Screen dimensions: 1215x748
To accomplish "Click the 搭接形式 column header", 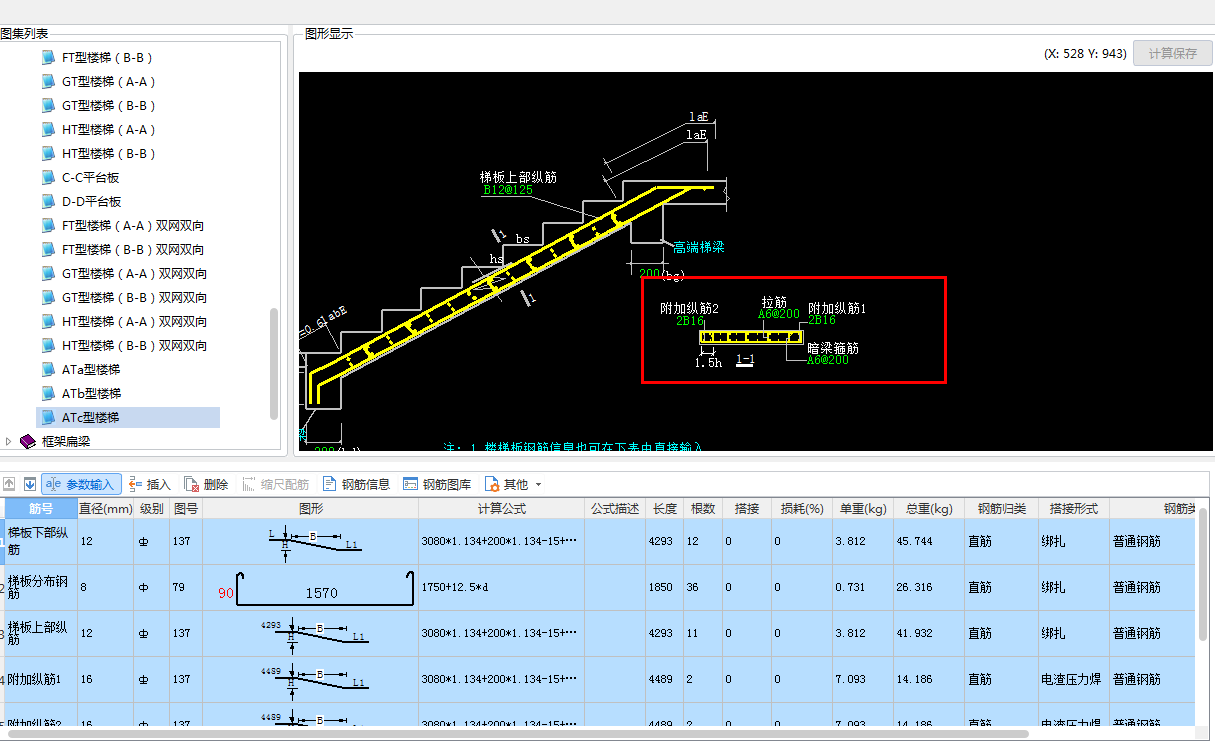I will pyautogui.click(x=1074, y=508).
